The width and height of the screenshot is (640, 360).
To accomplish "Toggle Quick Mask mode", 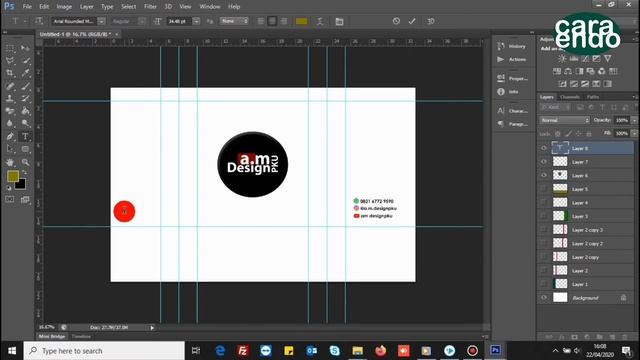I will 10,200.
